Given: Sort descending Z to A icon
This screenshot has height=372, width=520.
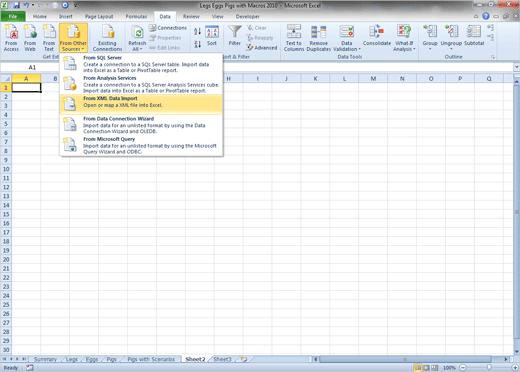Looking at the screenshot, I should (197, 44).
